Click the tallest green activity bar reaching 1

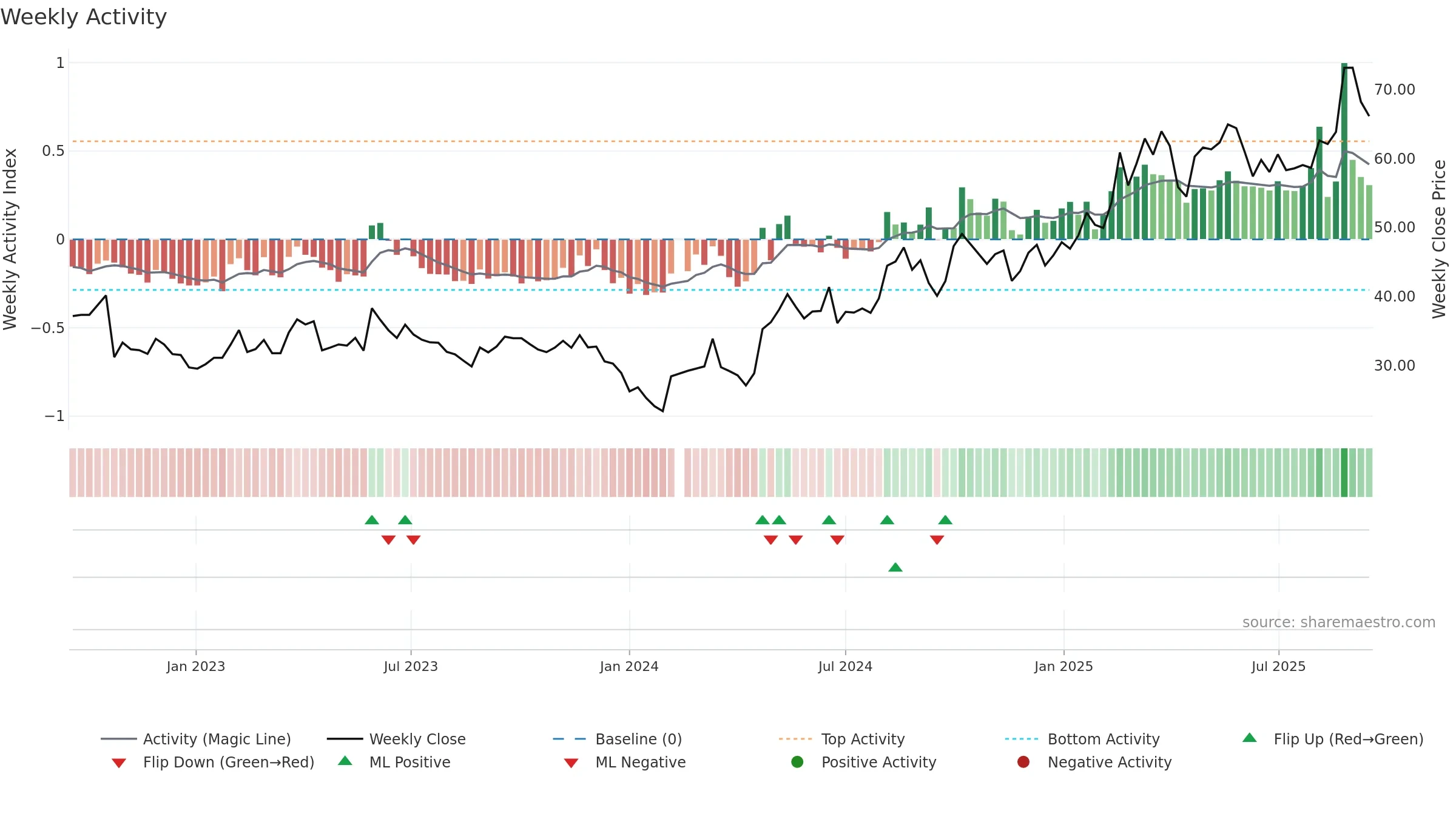pyautogui.click(x=1344, y=151)
